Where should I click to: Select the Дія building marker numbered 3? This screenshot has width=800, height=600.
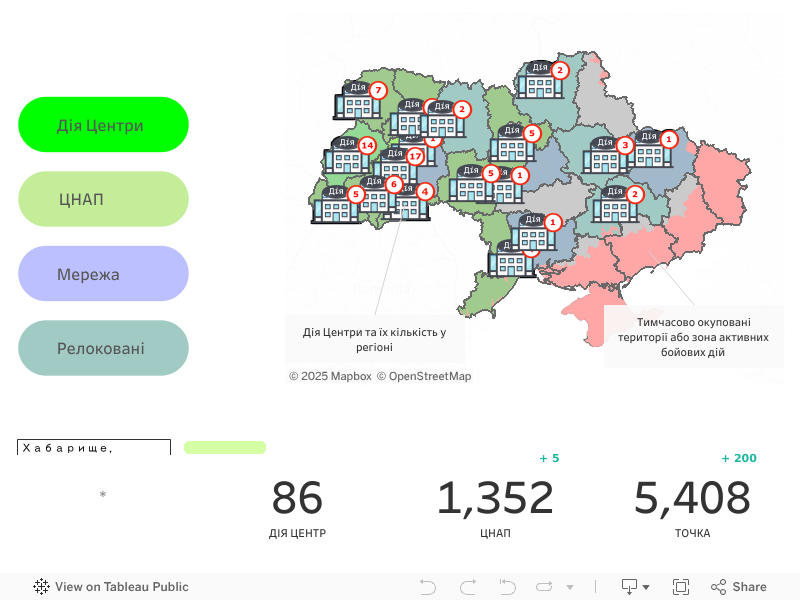tap(606, 155)
